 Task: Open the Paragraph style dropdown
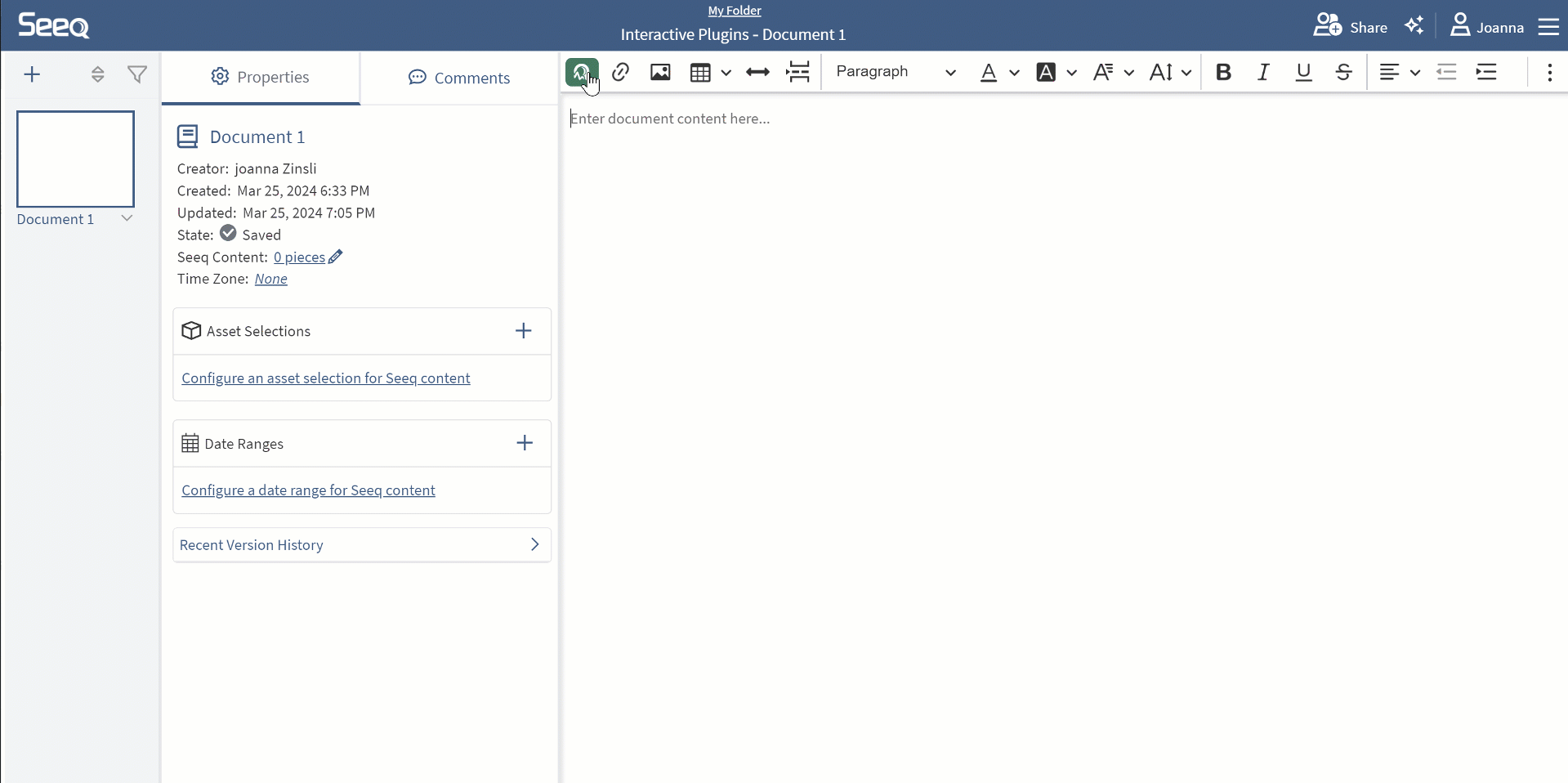pyautogui.click(x=895, y=72)
